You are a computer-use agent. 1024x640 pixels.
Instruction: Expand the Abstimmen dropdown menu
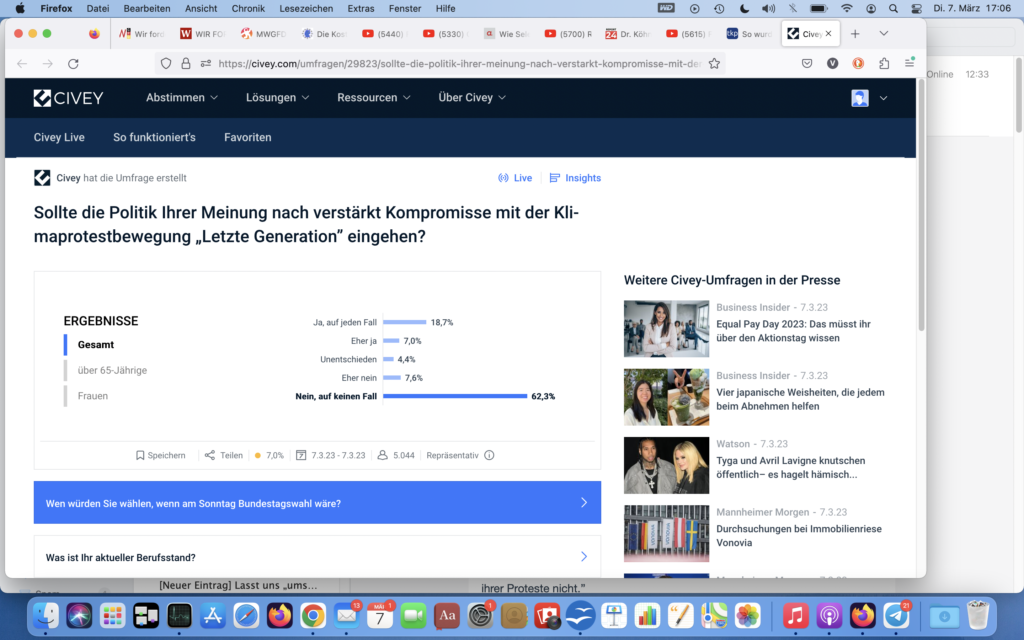pyautogui.click(x=181, y=98)
